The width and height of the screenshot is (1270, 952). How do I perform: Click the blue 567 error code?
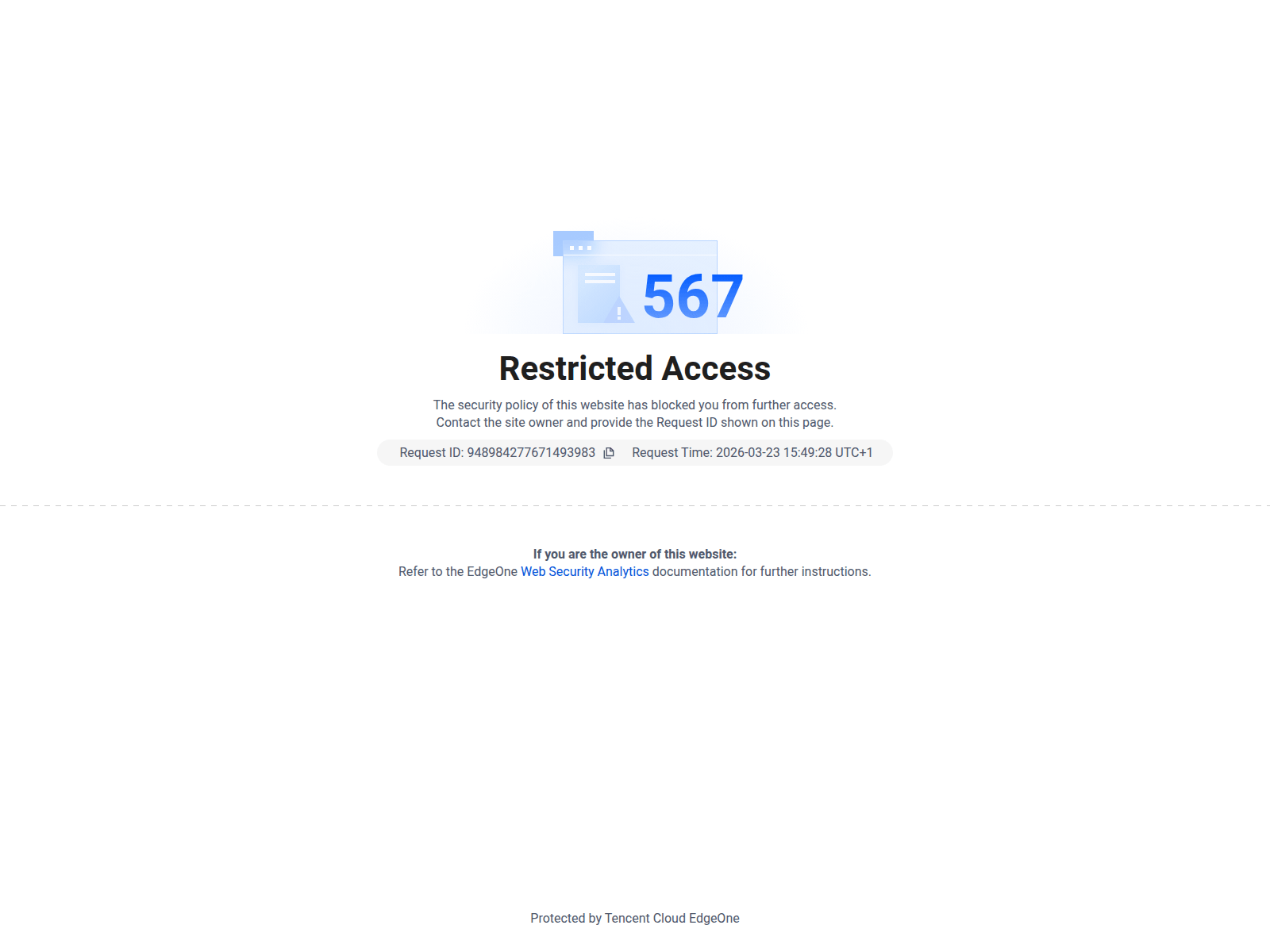pyautogui.click(x=693, y=296)
